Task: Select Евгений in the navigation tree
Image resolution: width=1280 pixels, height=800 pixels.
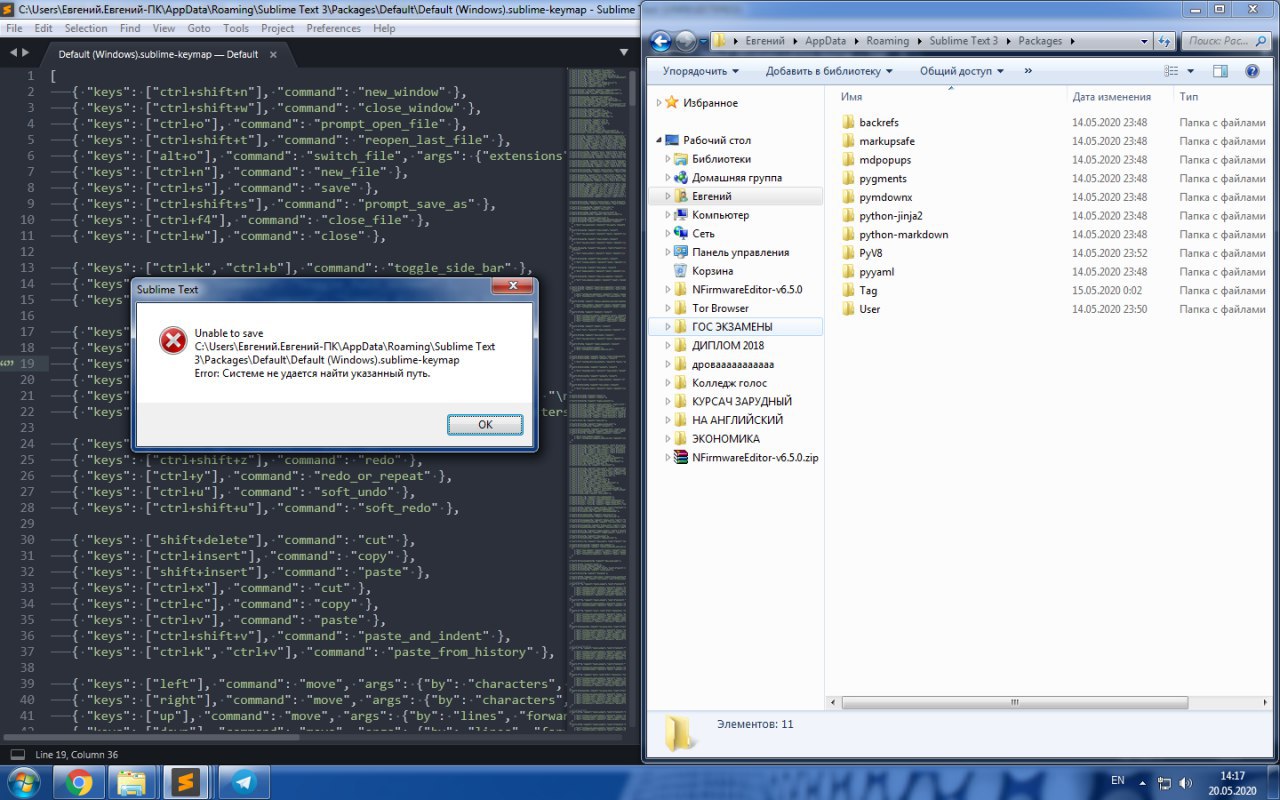Action: click(x=711, y=196)
